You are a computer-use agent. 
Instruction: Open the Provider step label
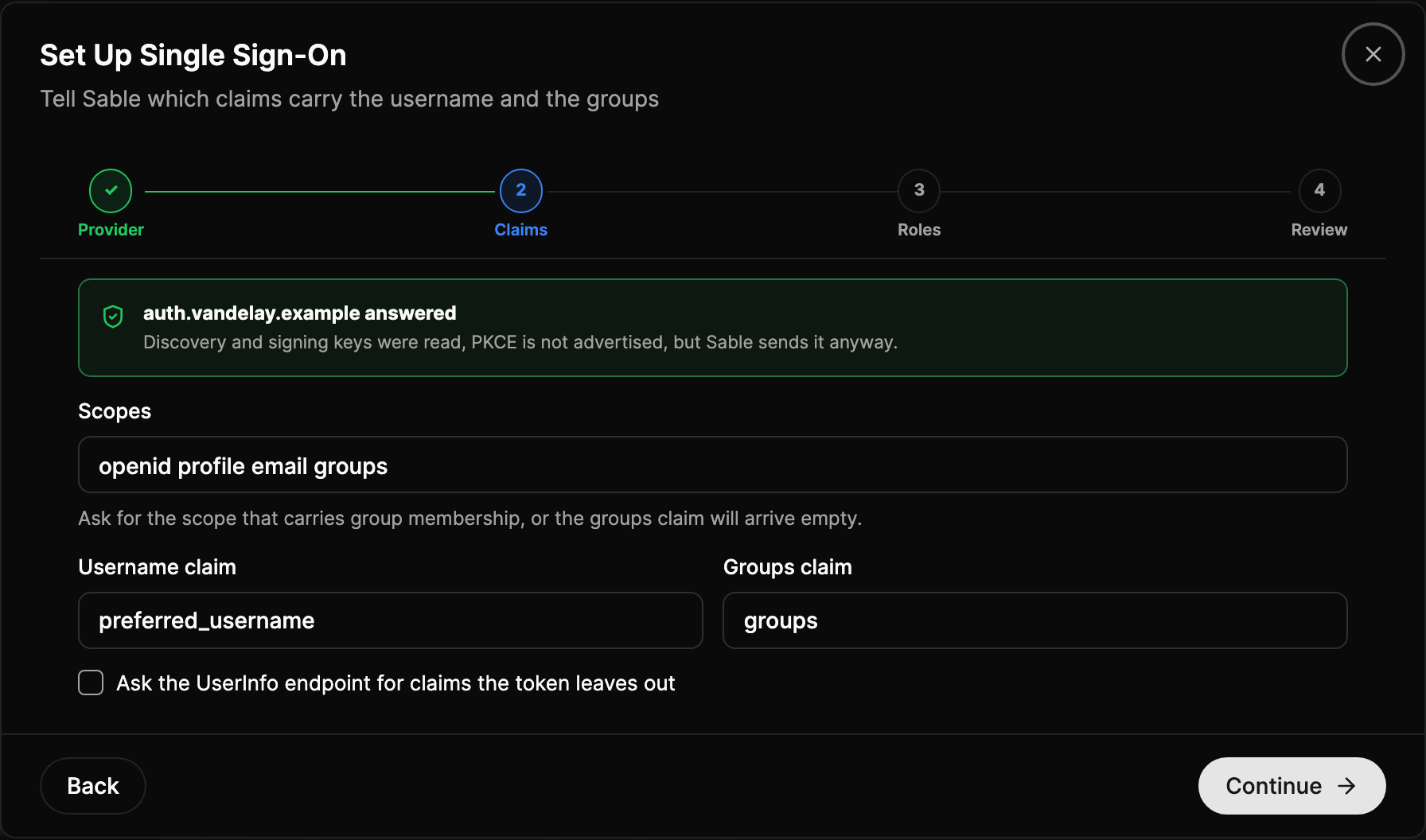point(111,230)
